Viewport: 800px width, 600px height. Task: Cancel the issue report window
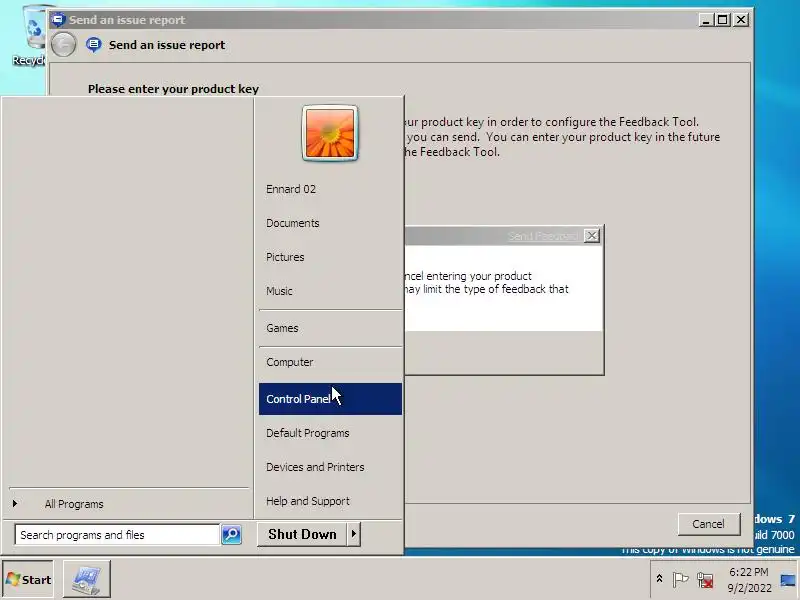point(708,524)
